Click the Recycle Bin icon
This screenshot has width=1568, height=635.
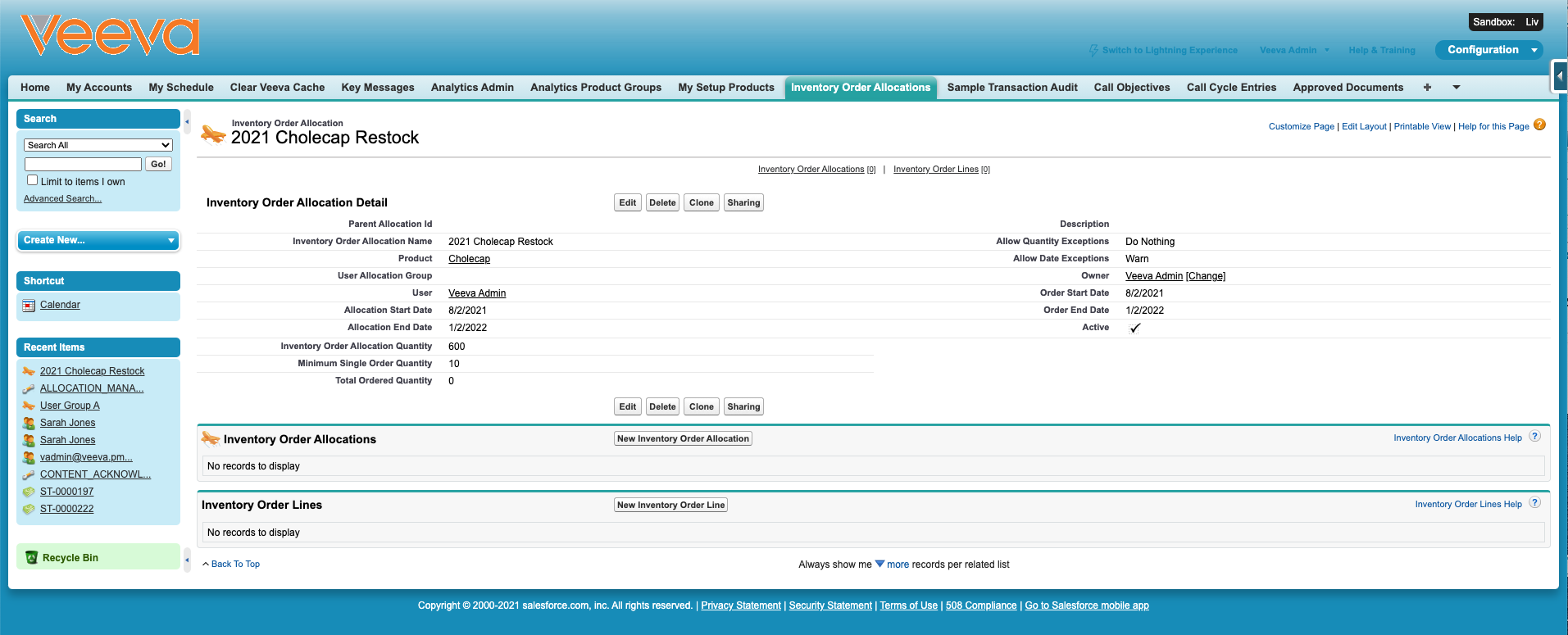click(32, 557)
